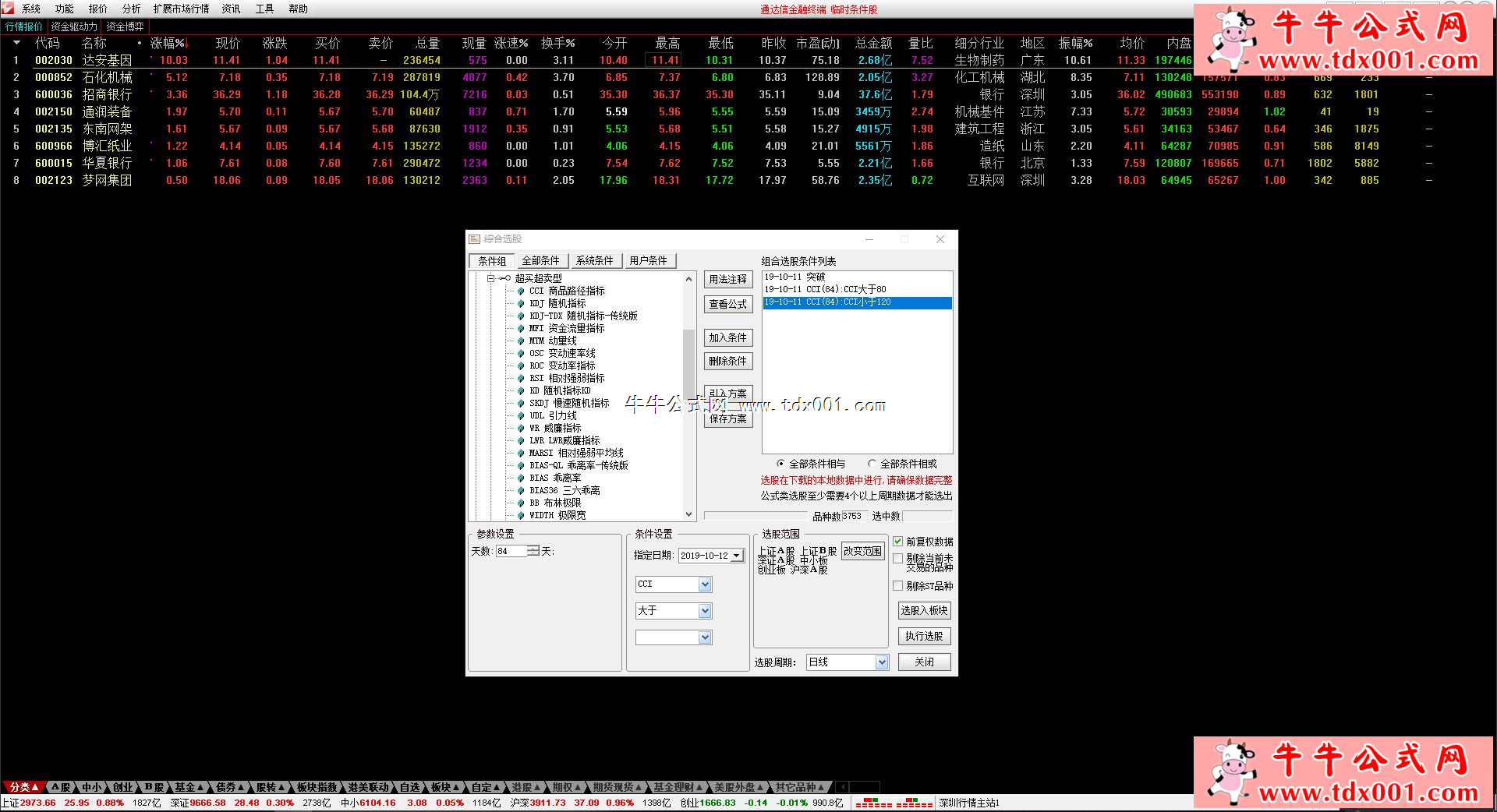The width and height of the screenshot is (1497, 812).
Task: Click the tree list scroll-down arrow
Action: 688,514
